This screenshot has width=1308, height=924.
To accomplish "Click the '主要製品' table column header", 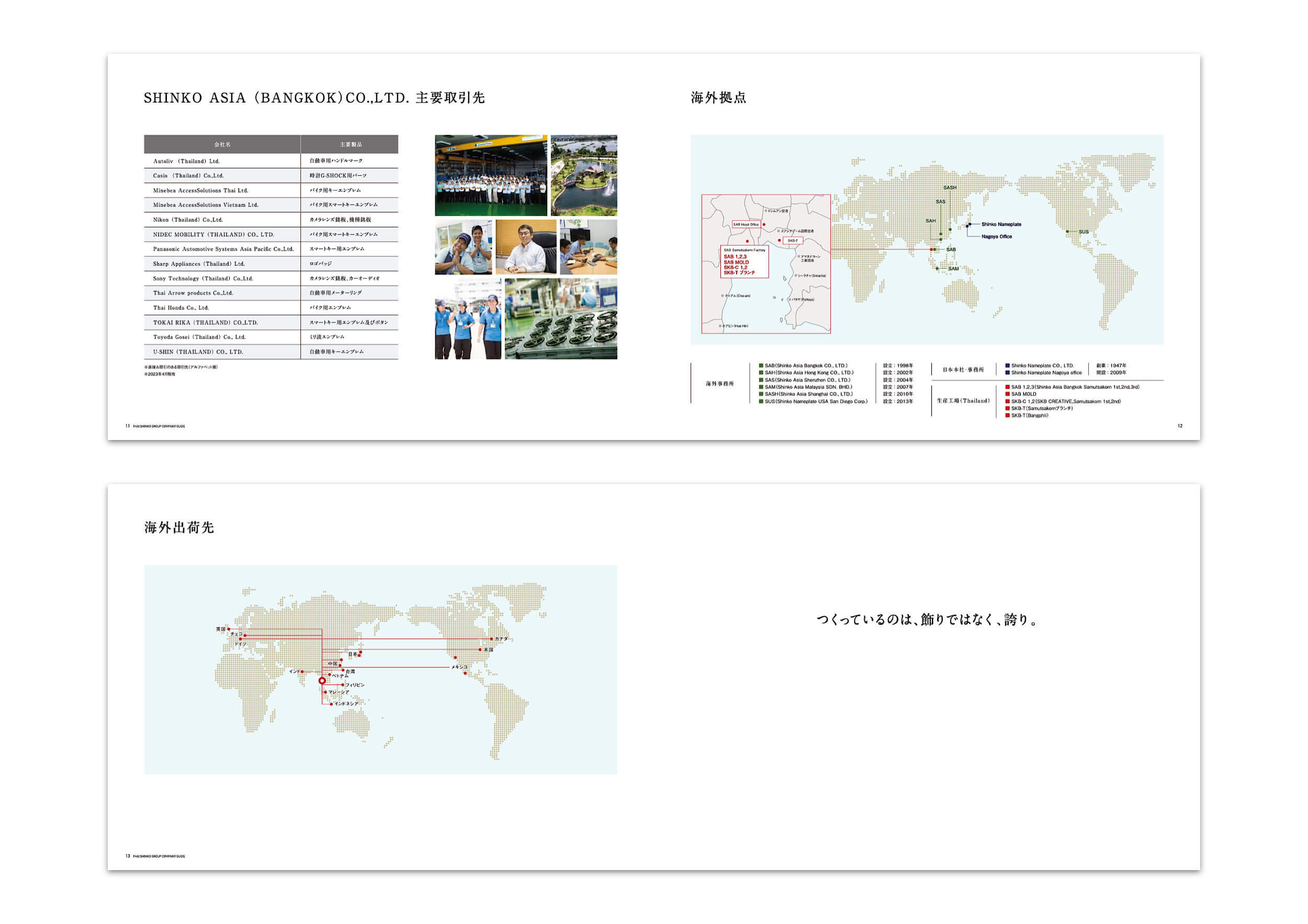I will coord(350,145).
